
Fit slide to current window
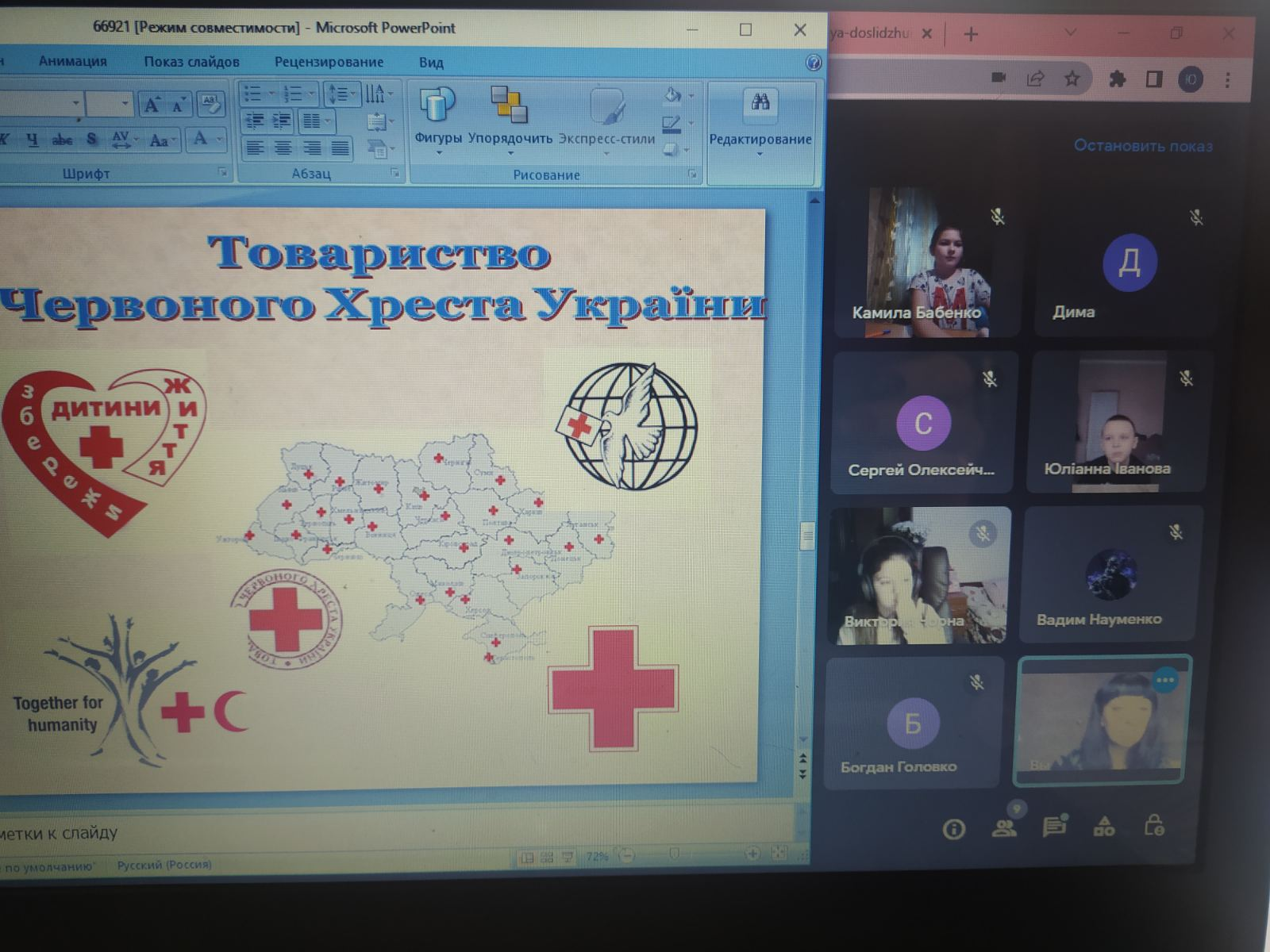(x=779, y=854)
